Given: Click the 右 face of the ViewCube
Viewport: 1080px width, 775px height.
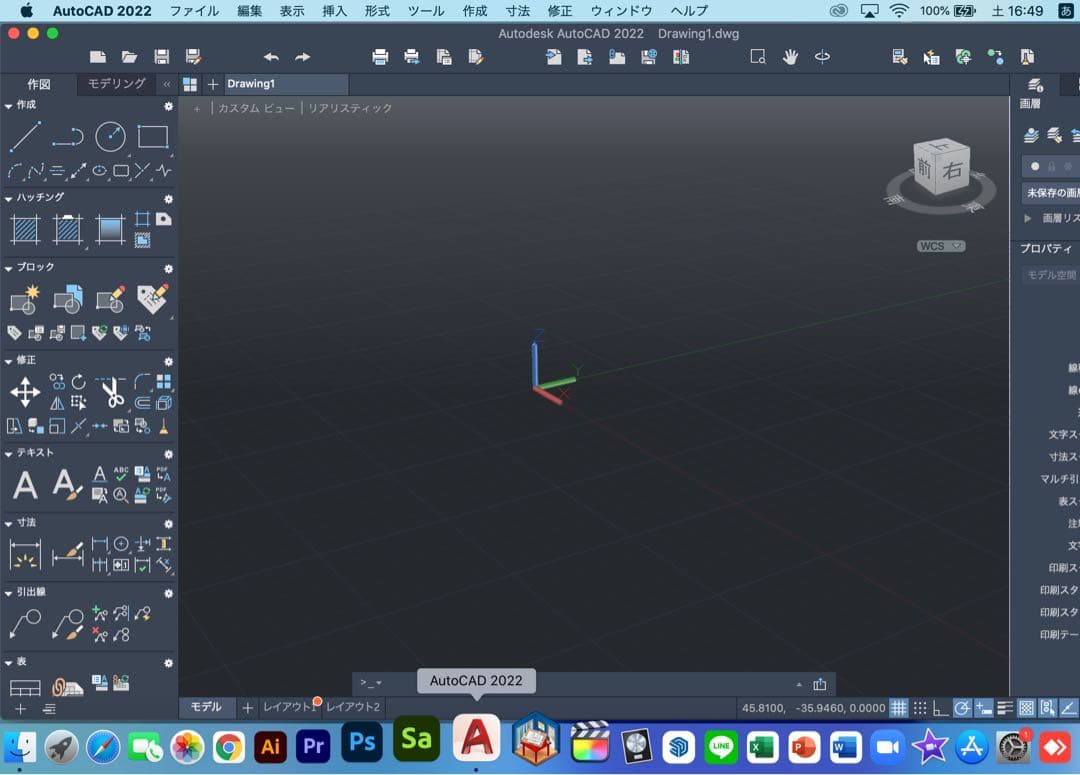Looking at the screenshot, I should 953,170.
